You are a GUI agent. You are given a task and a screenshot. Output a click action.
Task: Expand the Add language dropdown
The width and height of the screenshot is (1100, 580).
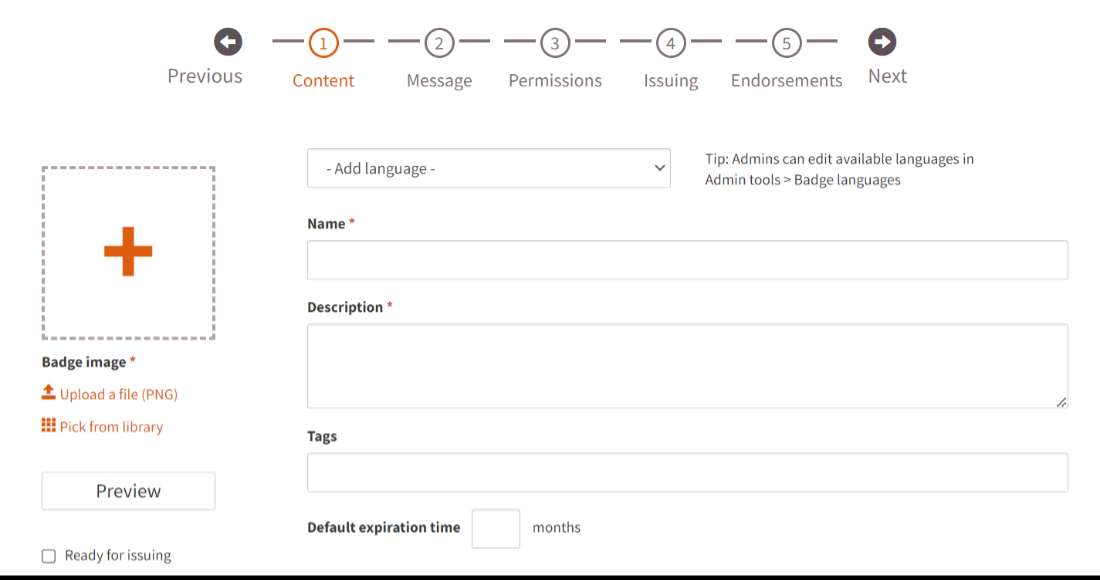pyautogui.click(x=489, y=168)
